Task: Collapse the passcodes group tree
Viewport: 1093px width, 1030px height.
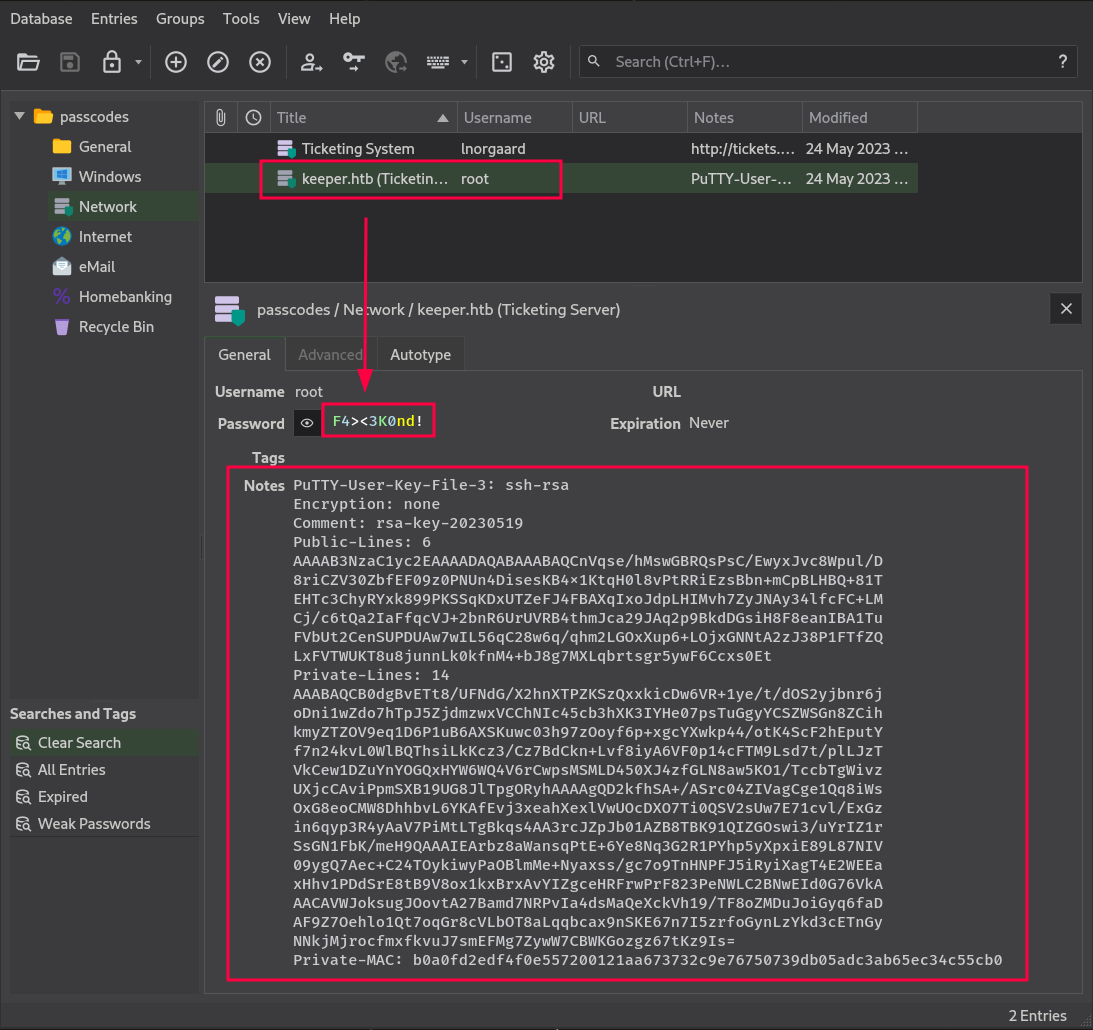Action: pyautogui.click(x=19, y=117)
